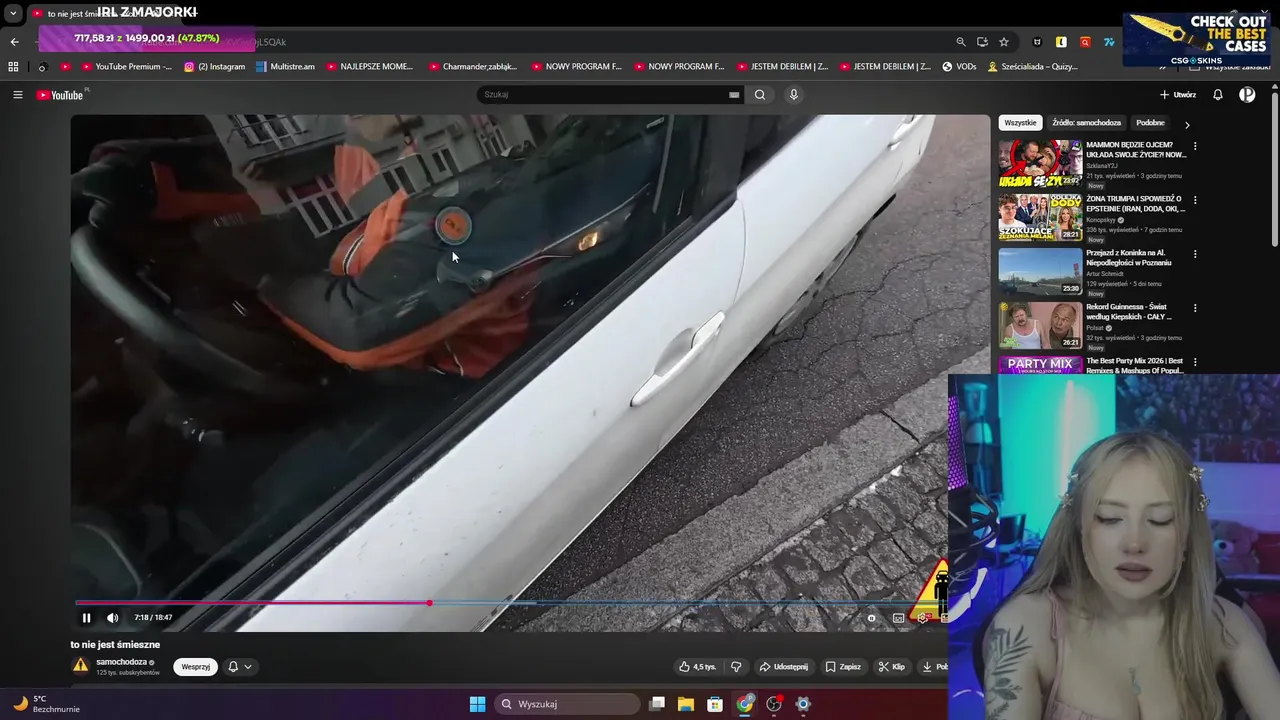Open the samochodoza channel avatar

(80, 665)
